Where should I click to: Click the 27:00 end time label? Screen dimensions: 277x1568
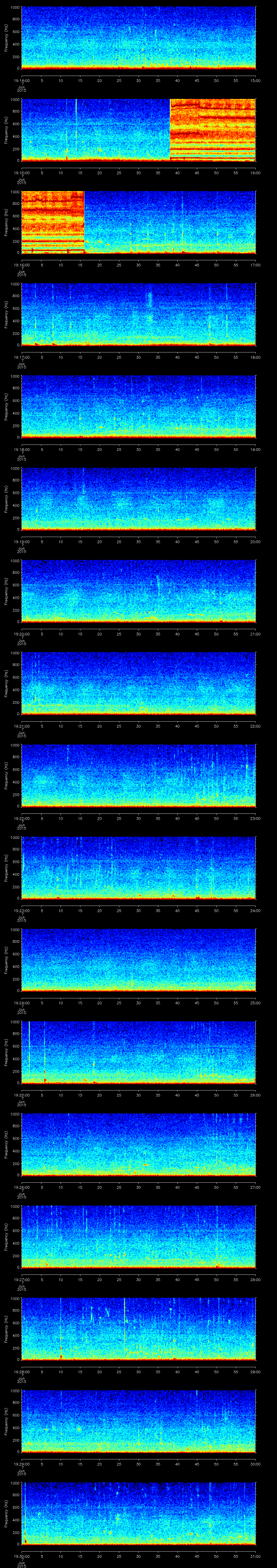(x=255, y=1187)
